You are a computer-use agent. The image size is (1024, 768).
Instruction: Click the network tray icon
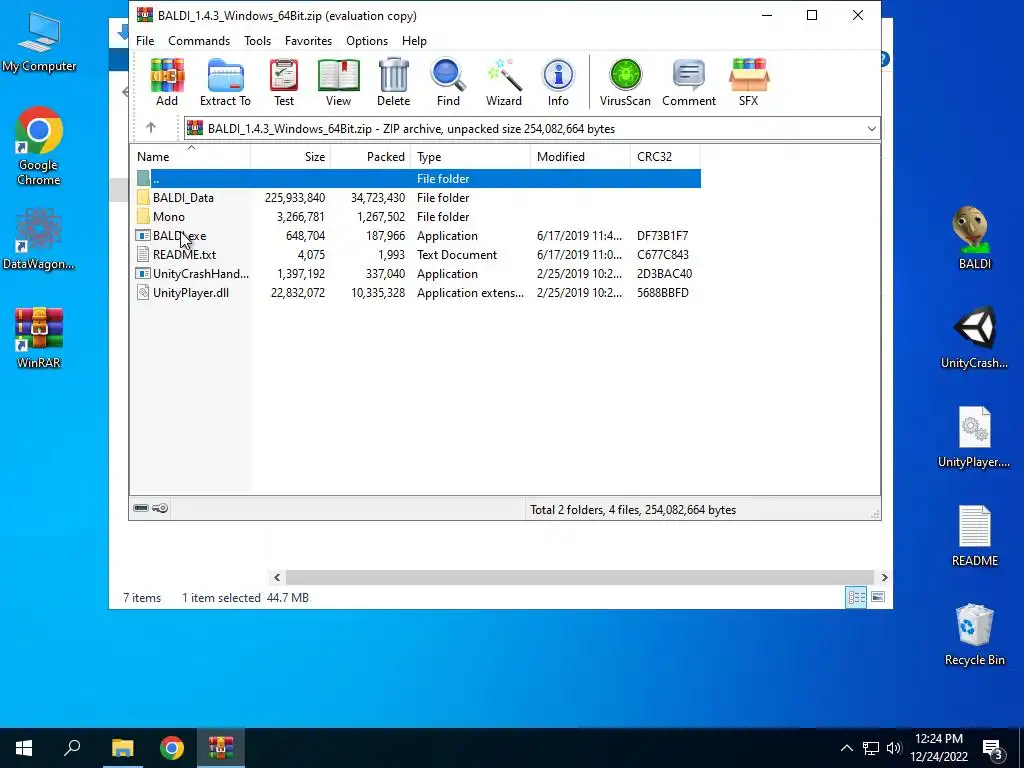click(871, 748)
